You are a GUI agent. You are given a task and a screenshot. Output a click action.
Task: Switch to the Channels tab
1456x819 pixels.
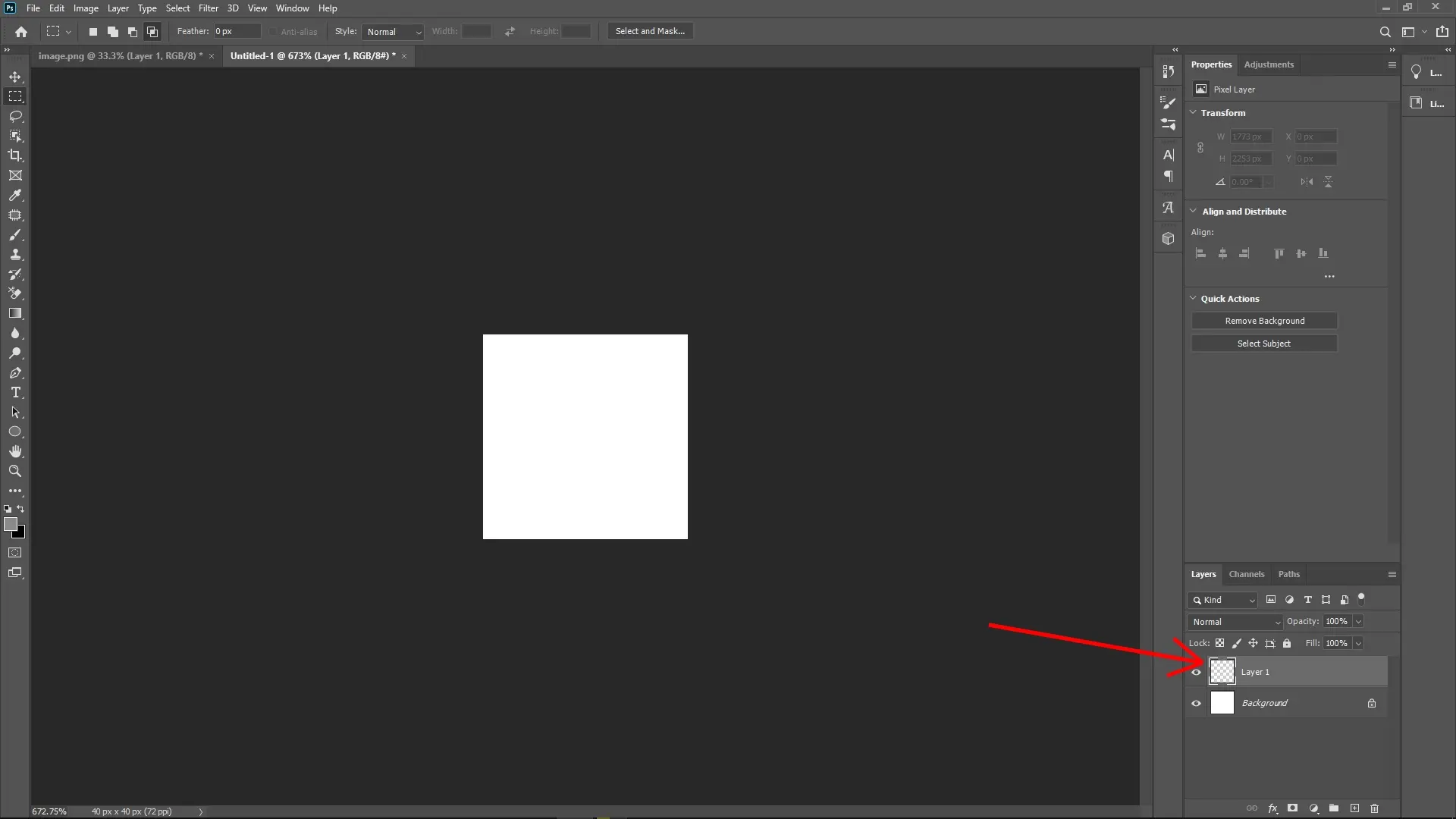(1246, 574)
